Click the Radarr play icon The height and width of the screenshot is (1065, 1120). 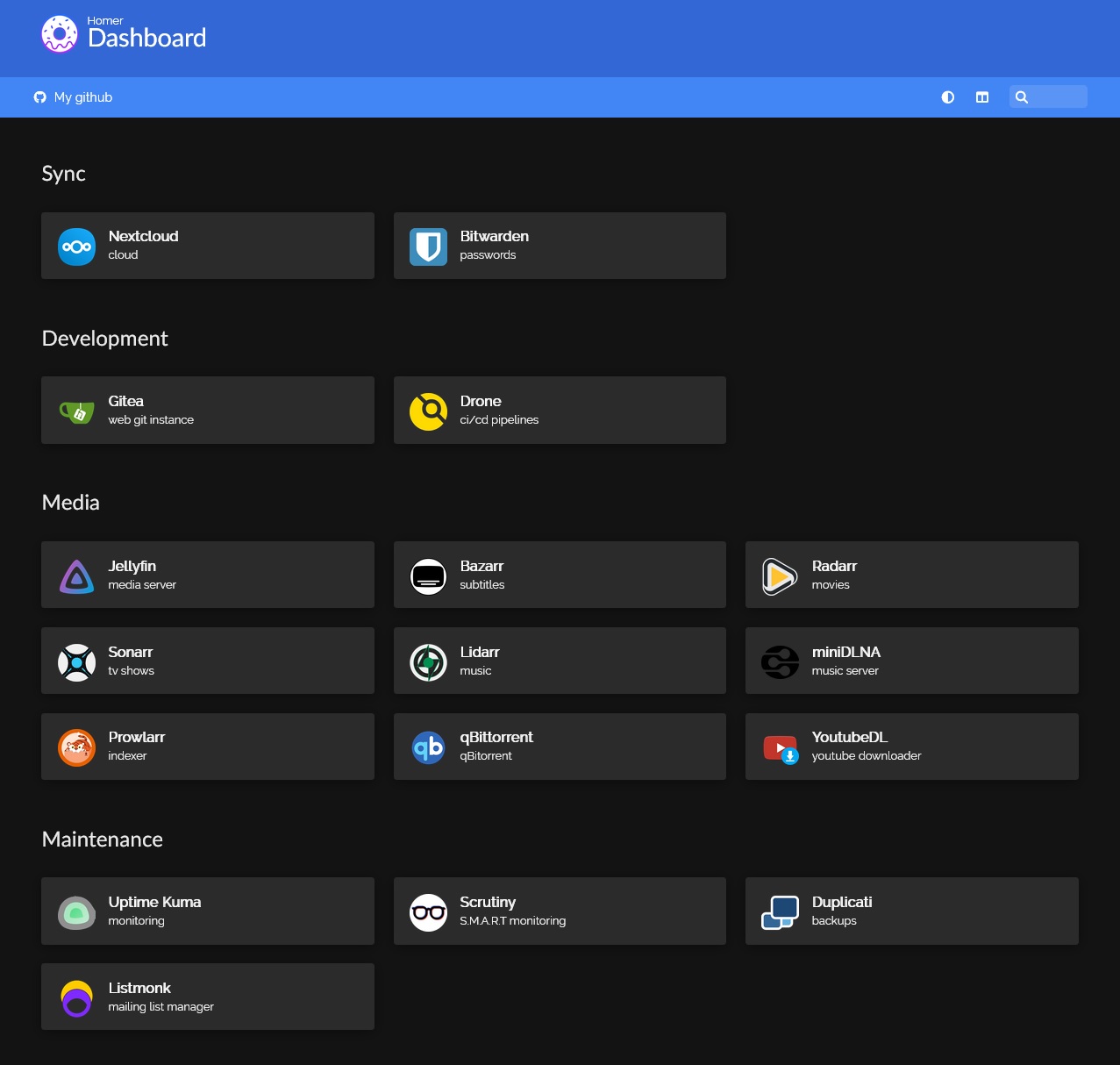[780, 576]
